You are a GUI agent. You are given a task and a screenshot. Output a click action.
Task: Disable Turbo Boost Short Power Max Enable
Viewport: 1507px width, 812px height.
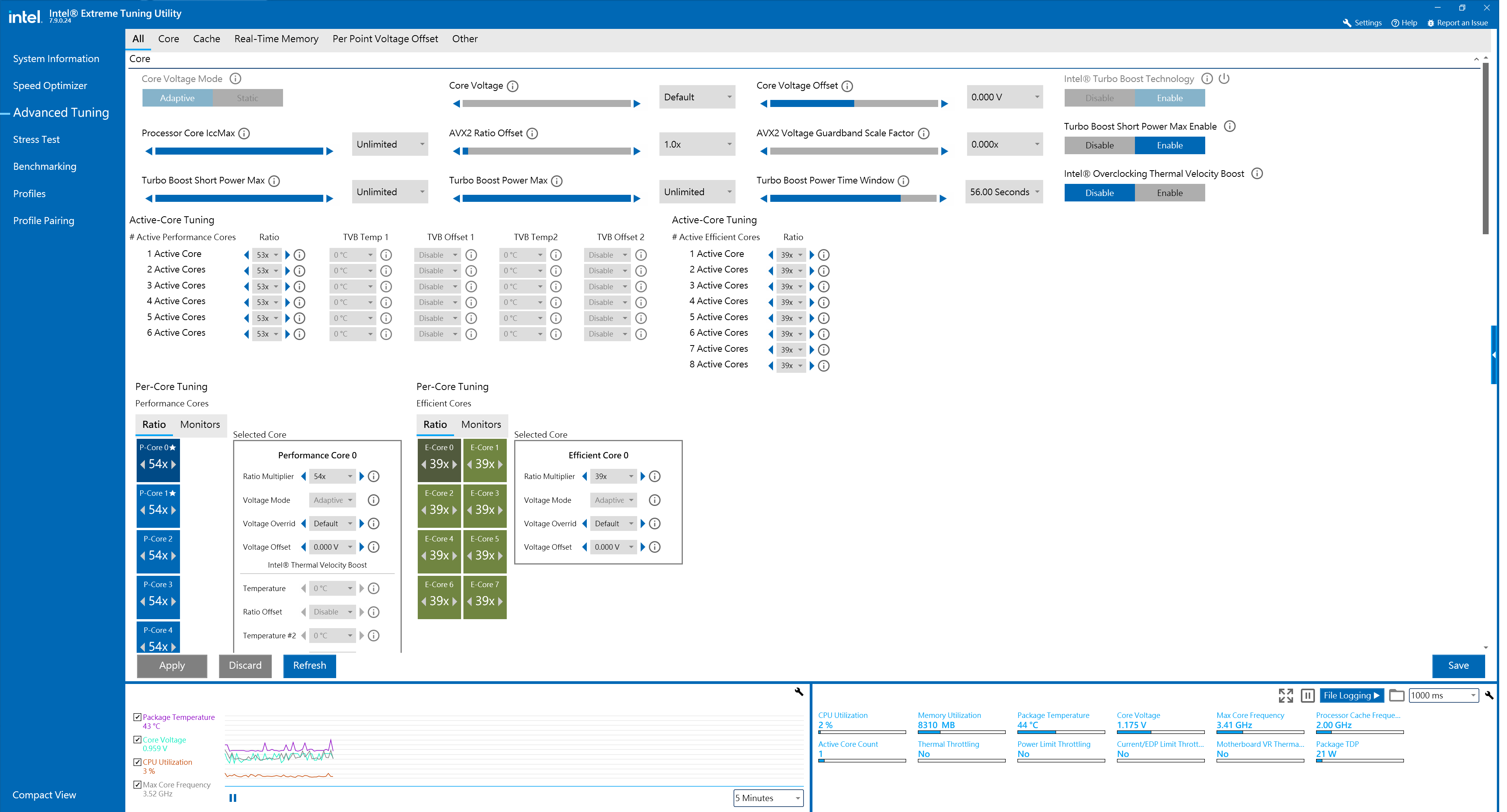point(1100,145)
